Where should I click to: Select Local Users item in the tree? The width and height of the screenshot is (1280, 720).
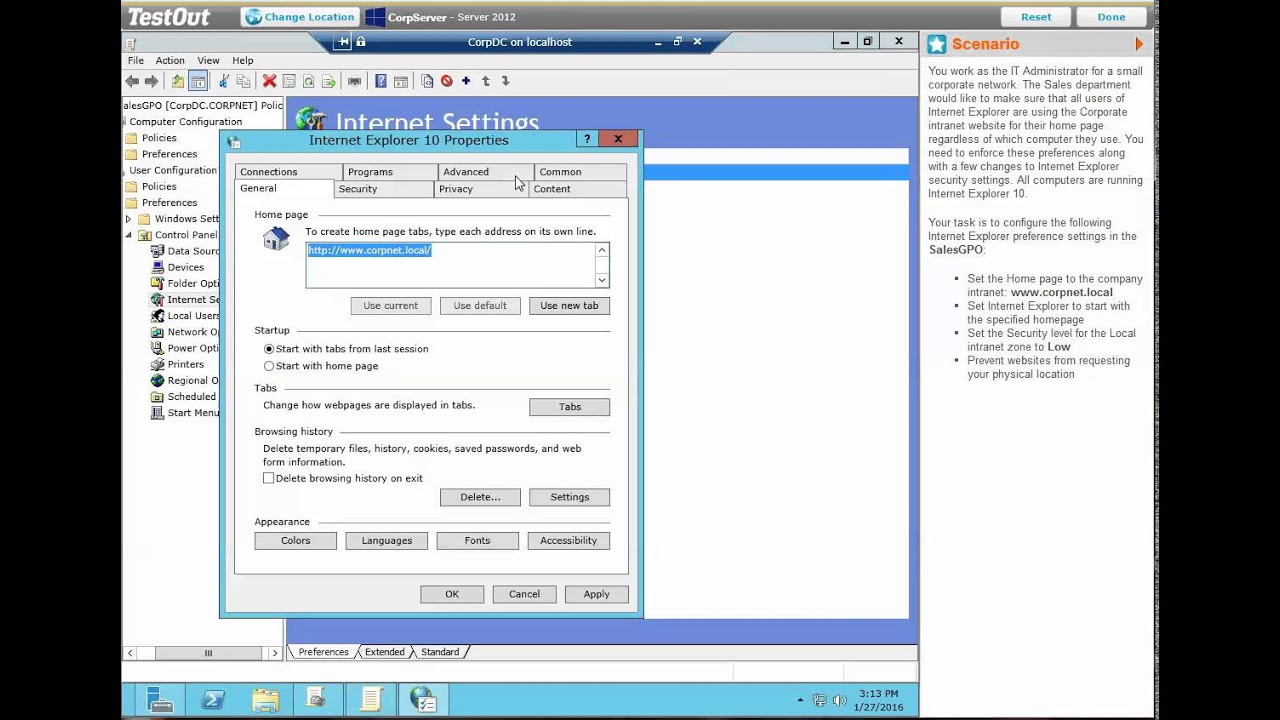186,315
